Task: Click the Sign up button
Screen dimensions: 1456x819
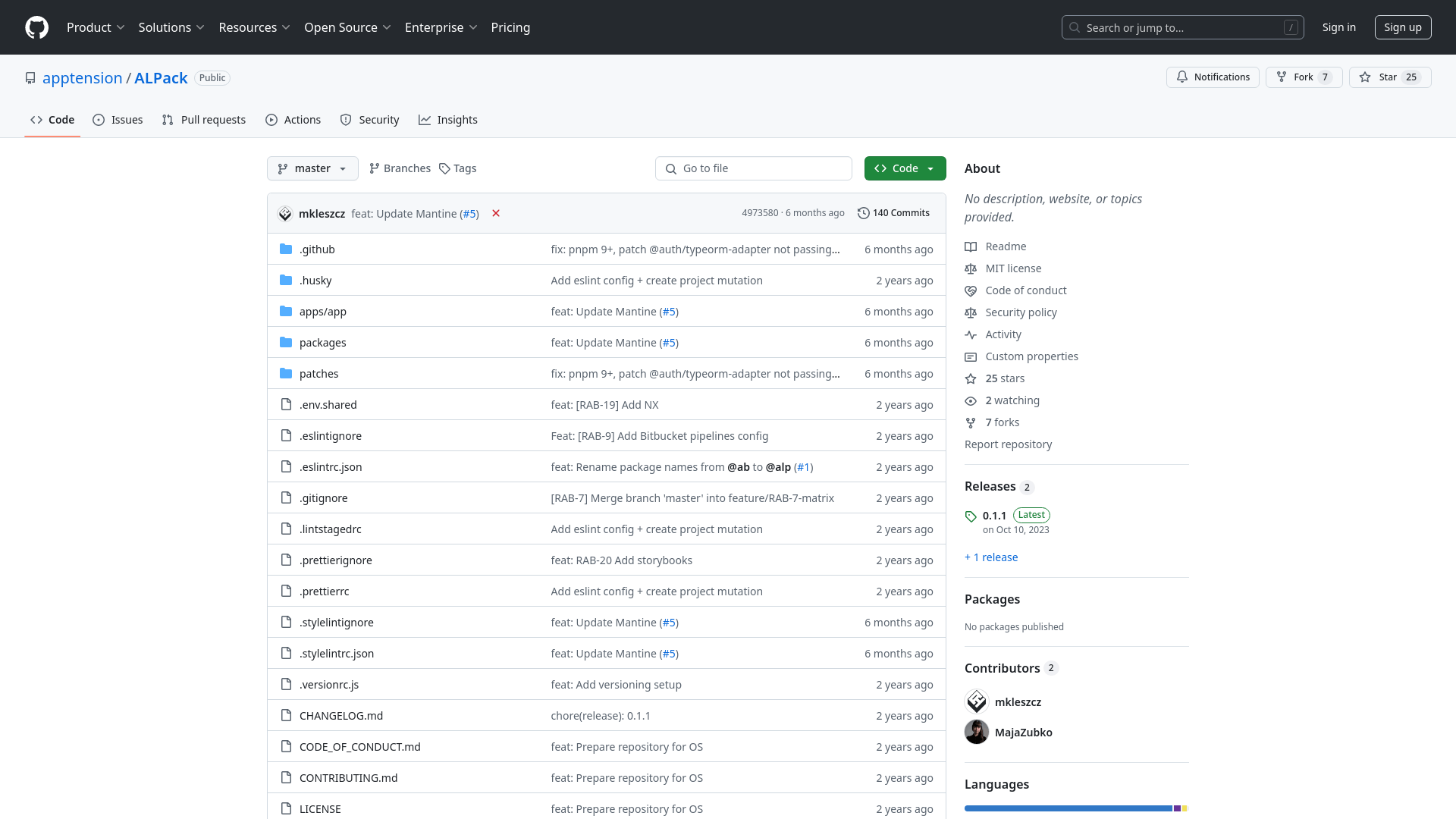Action: pos(1402,27)
